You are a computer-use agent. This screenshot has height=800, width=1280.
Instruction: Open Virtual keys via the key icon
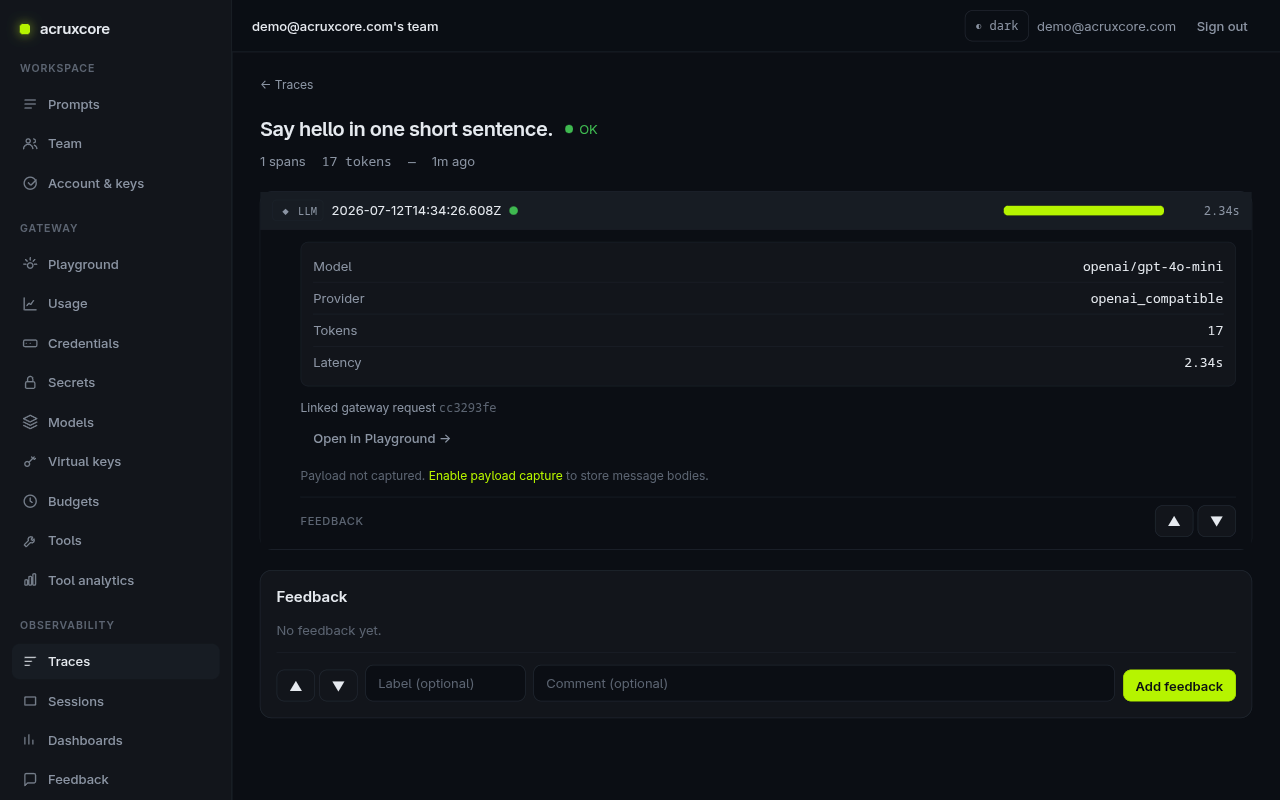(x=30, y=461)
